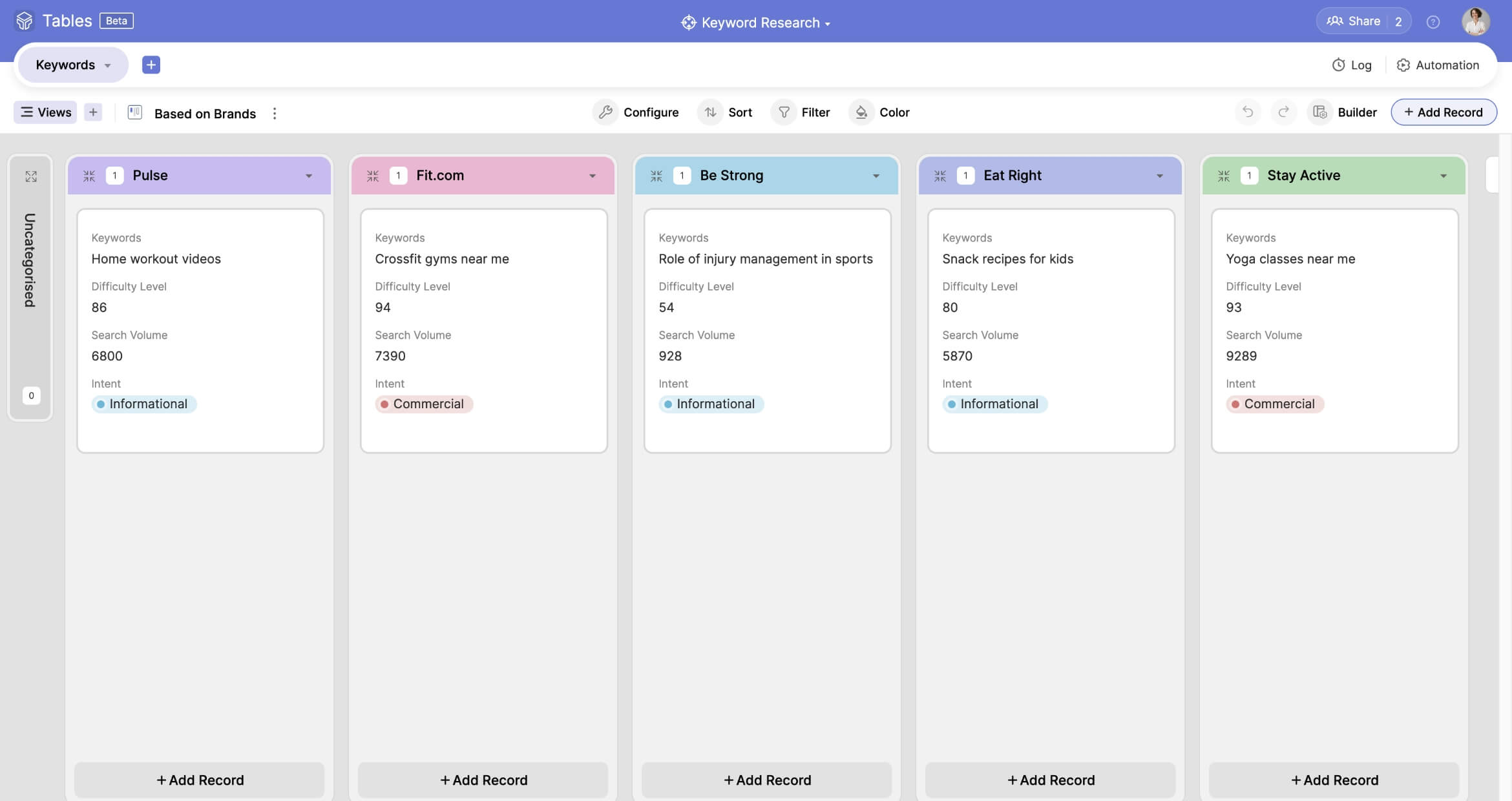Open the Log history
Viewport: 1512px width, 801px height.
click(x=1352, y=65)
